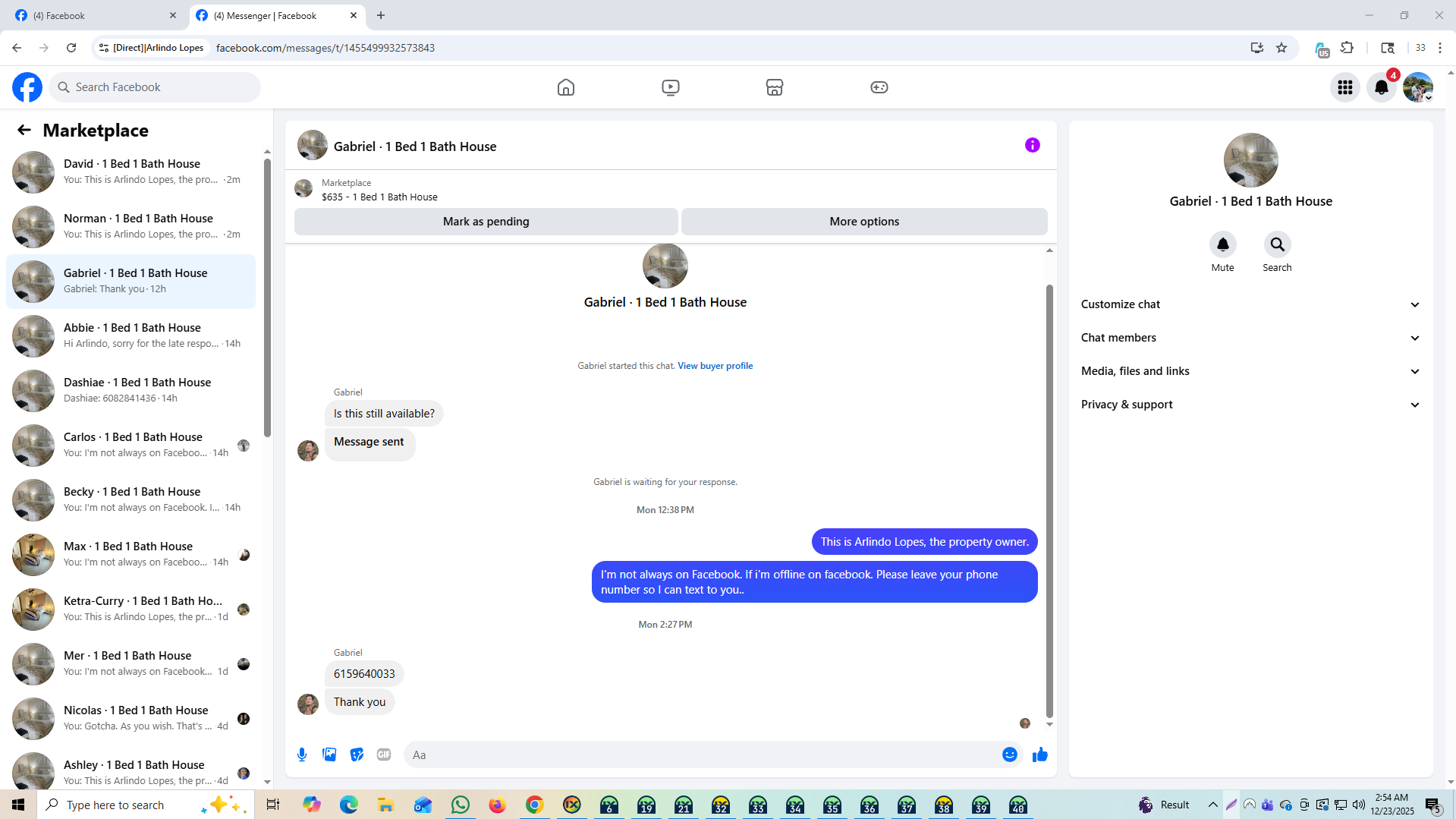Reload the browser page
This screenshot has height=819, width=1456.
pos(71,48)
